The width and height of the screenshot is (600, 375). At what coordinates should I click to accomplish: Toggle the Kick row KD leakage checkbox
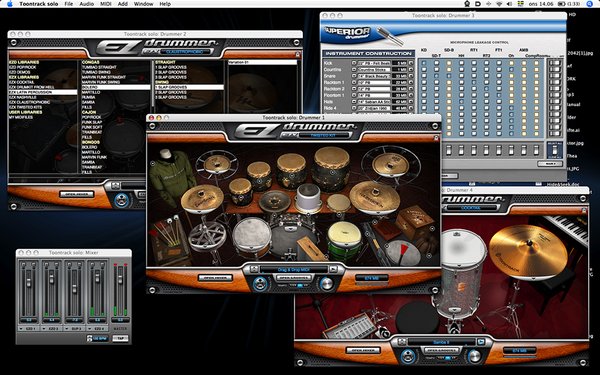(x=424, y=63)
